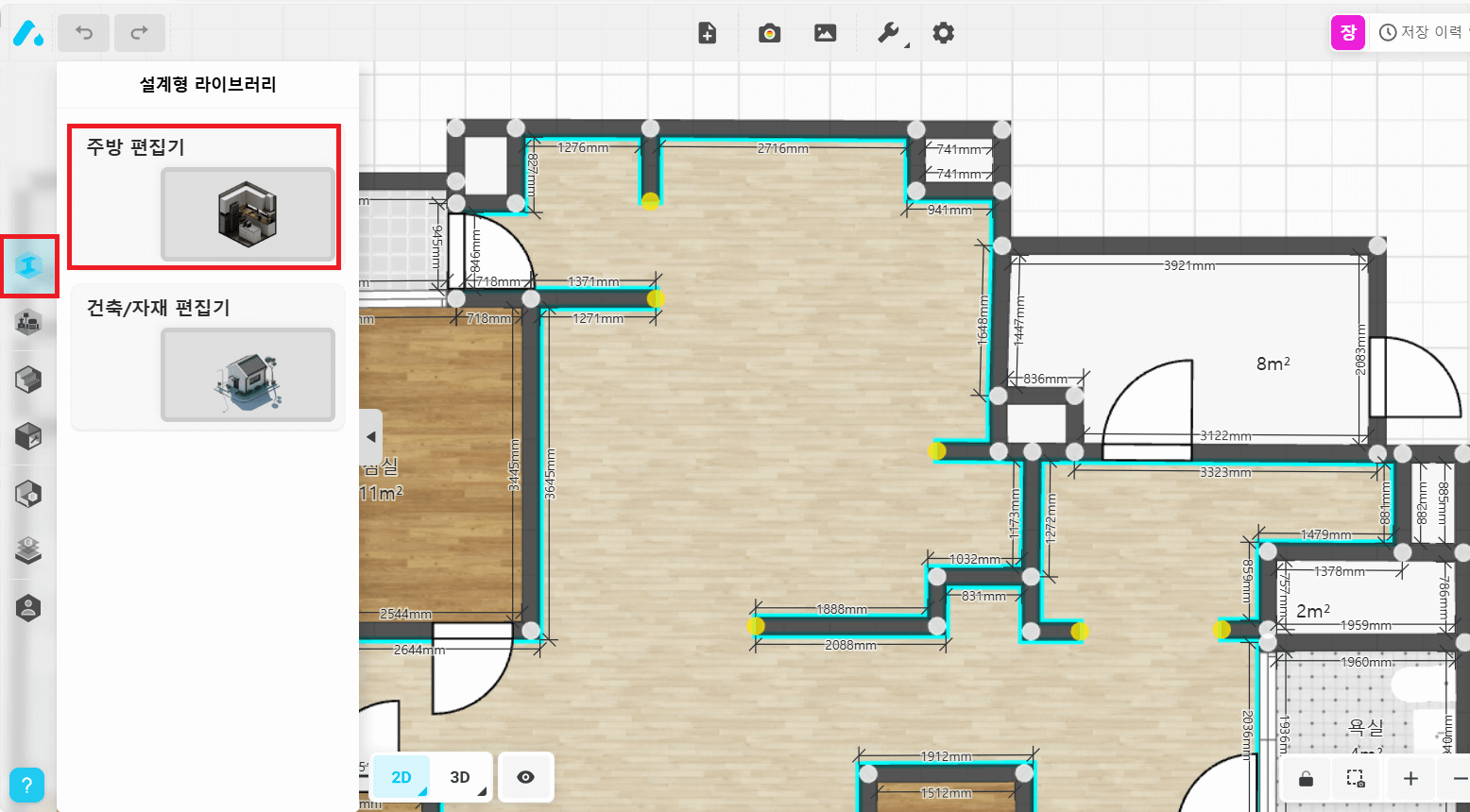
Task: Open the 주방 편집기 kitchen editor thumbnail
Action: 248,214
